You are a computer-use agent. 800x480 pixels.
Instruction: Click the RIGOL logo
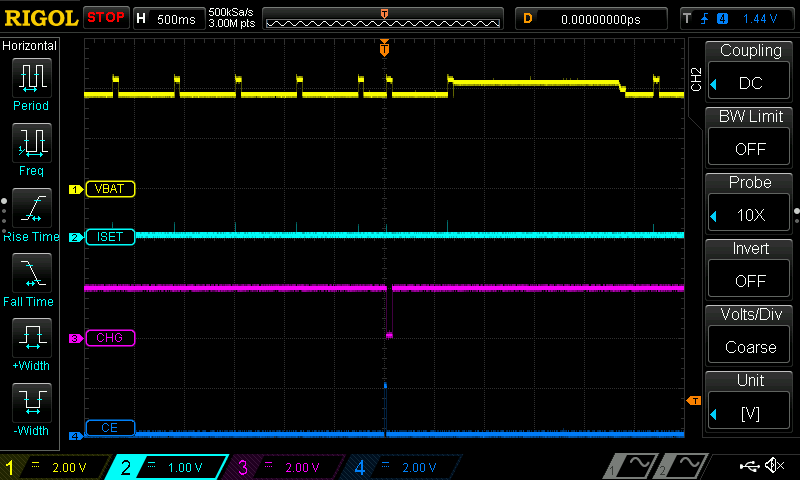[x=41, y=18]
